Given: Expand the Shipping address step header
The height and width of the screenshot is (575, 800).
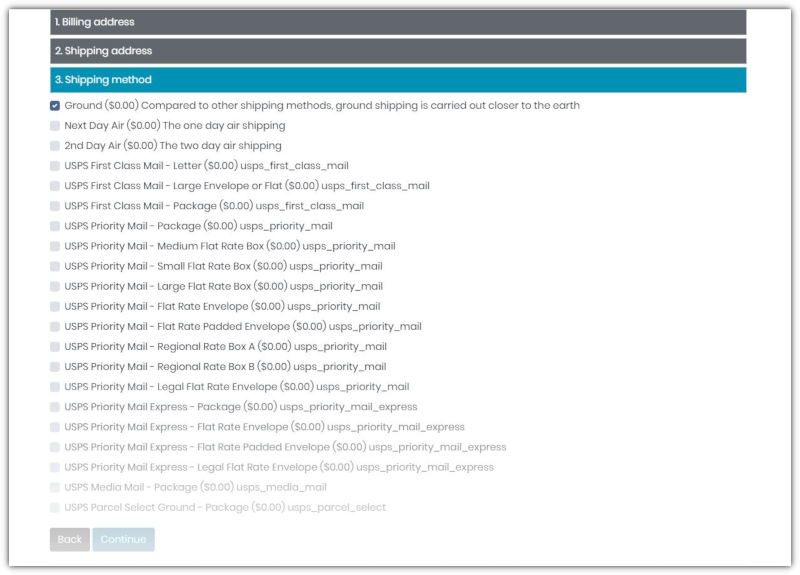Looking at the screenshot, I should point(398,51).
